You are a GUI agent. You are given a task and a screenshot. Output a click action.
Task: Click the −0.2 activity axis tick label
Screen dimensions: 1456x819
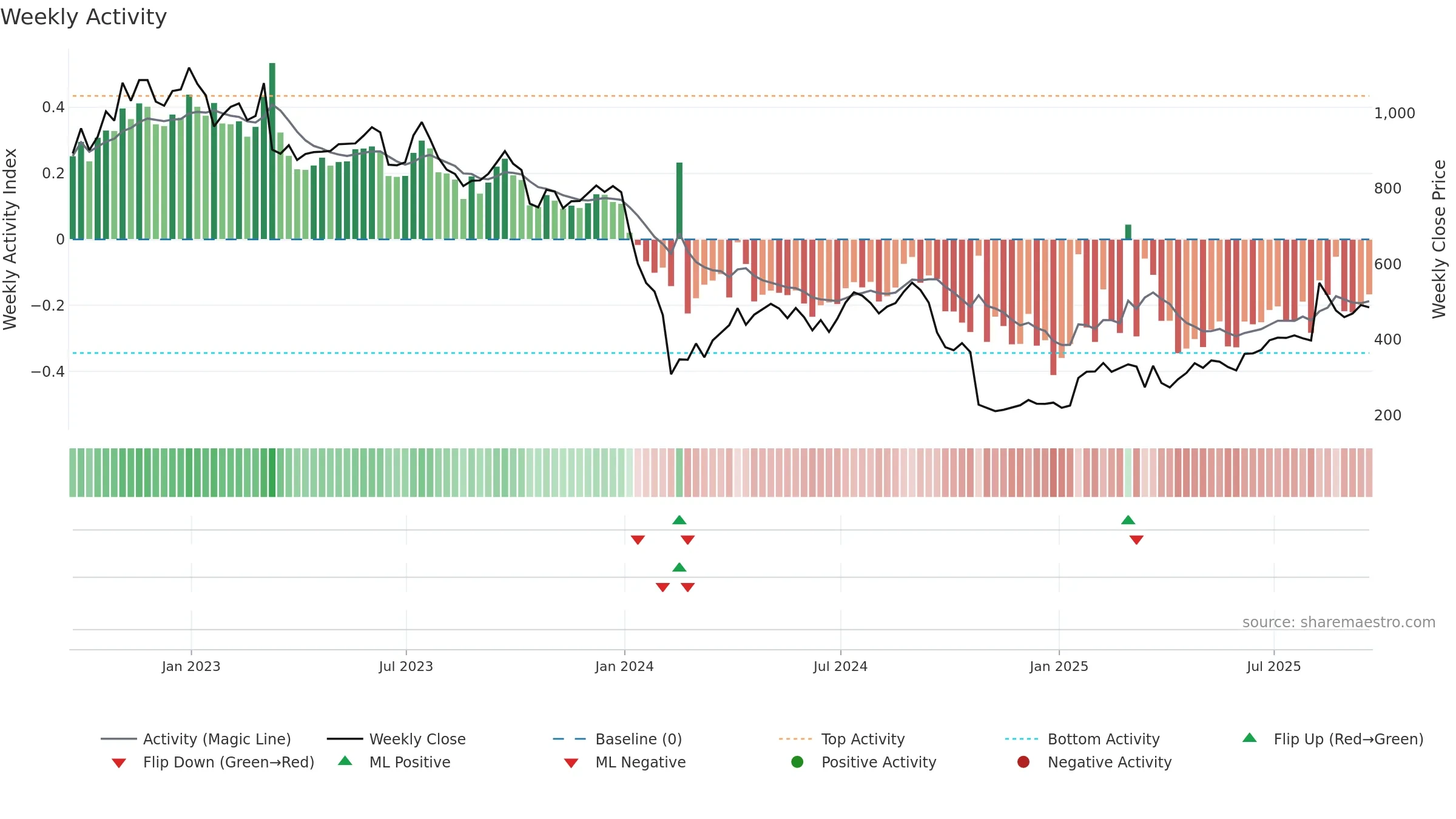tap(48, 305)
